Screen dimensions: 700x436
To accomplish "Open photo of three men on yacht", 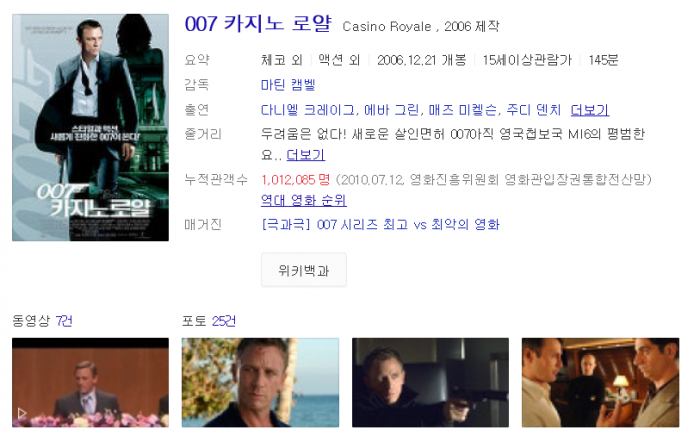I will click(x=600, y=382).
